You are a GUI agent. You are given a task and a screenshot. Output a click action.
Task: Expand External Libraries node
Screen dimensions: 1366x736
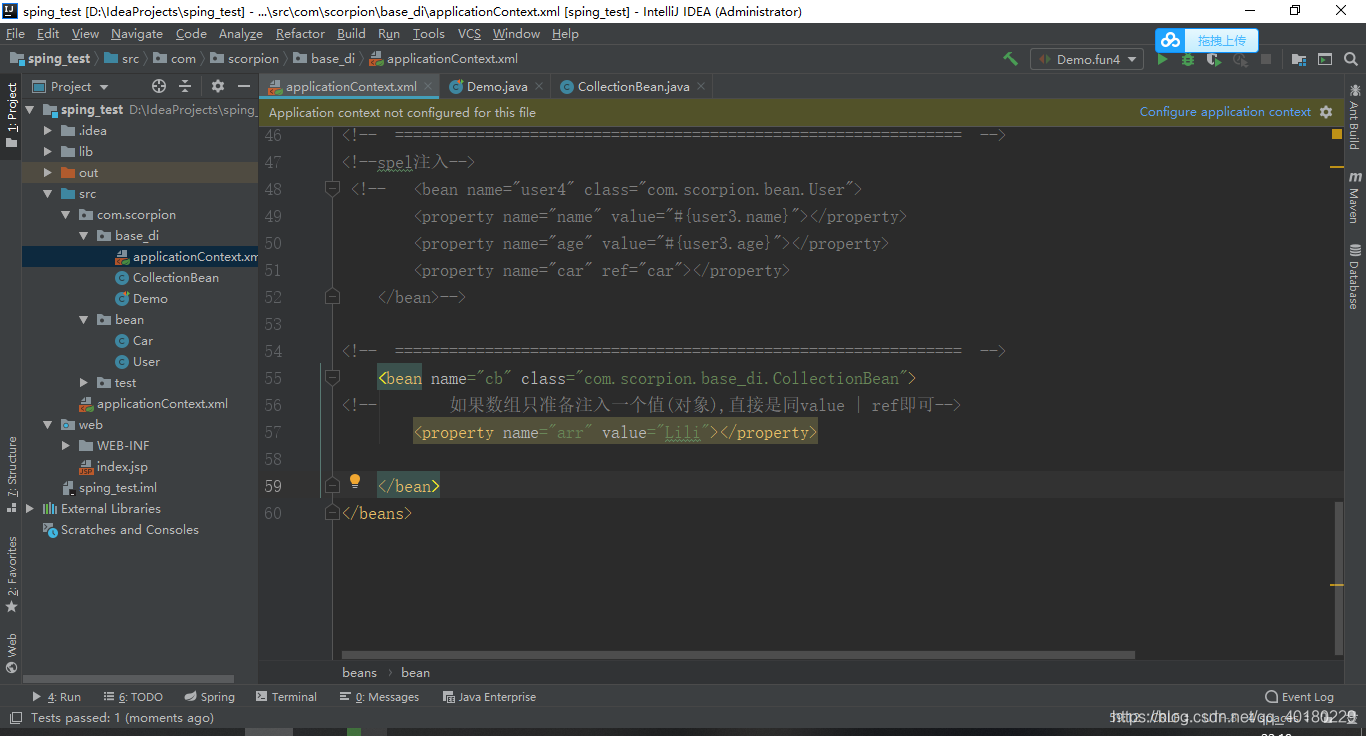[x=29, y=509]
